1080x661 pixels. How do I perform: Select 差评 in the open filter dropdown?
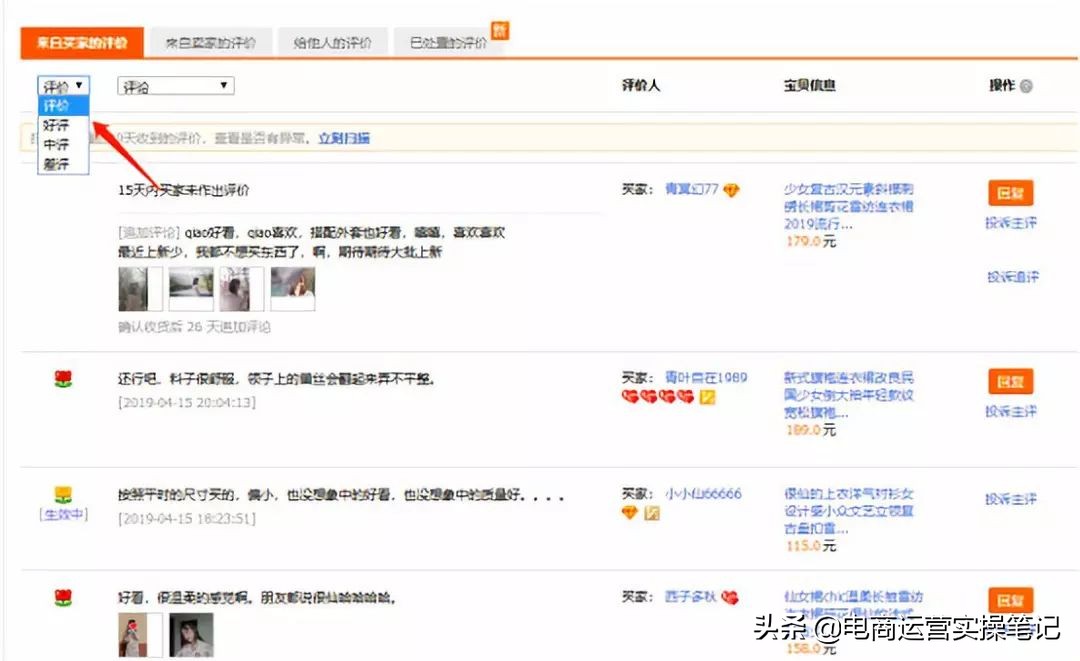point(55,163)
